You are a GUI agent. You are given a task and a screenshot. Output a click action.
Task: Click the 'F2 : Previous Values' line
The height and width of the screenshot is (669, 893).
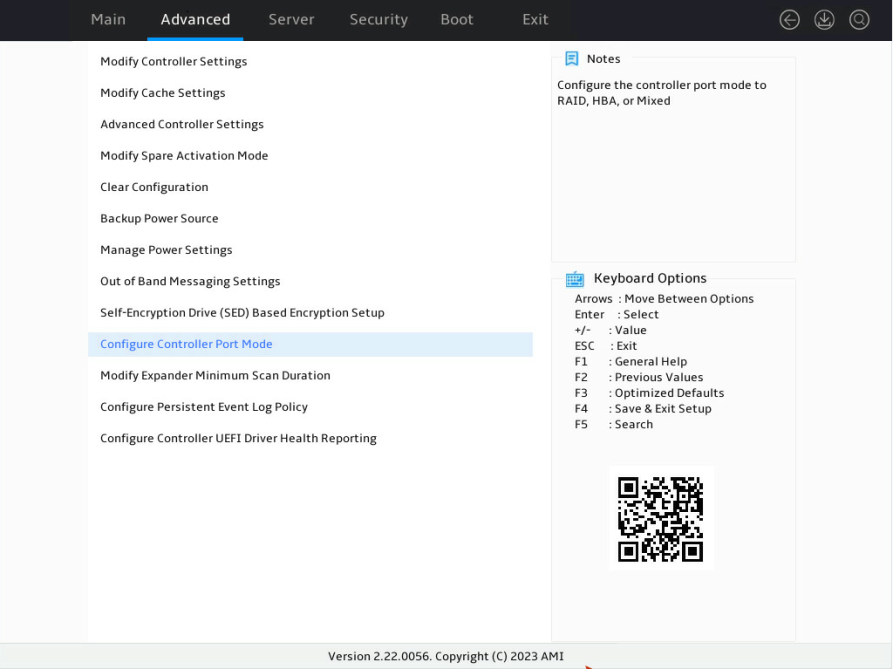(x=638, y=377)
